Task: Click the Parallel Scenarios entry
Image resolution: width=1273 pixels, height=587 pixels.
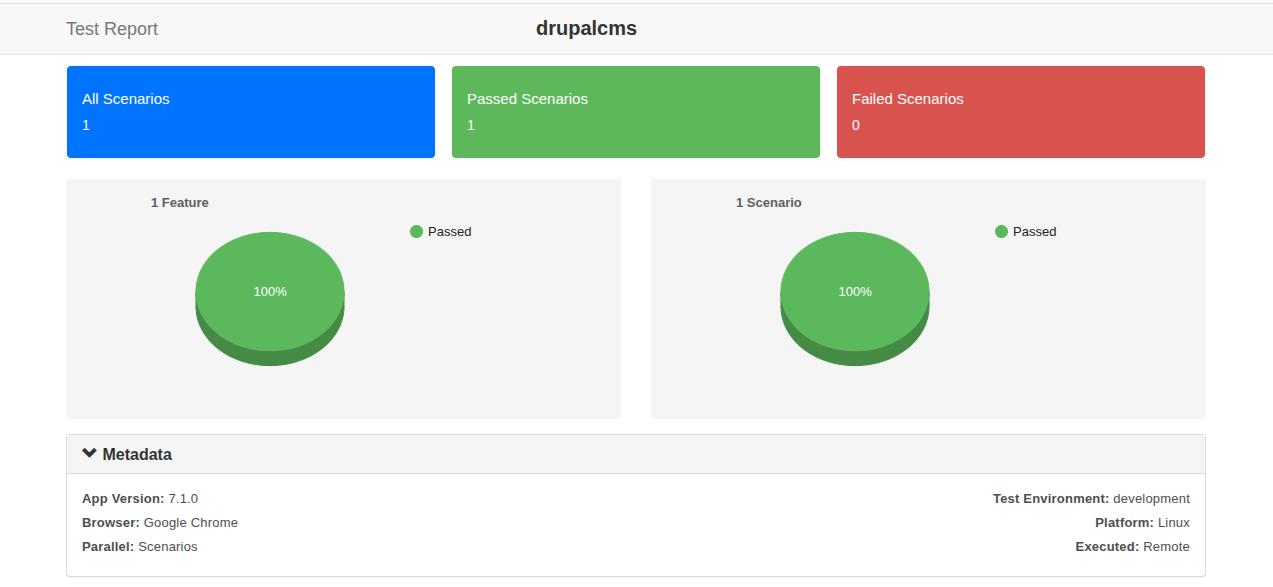Action: (x=140, y=546)
